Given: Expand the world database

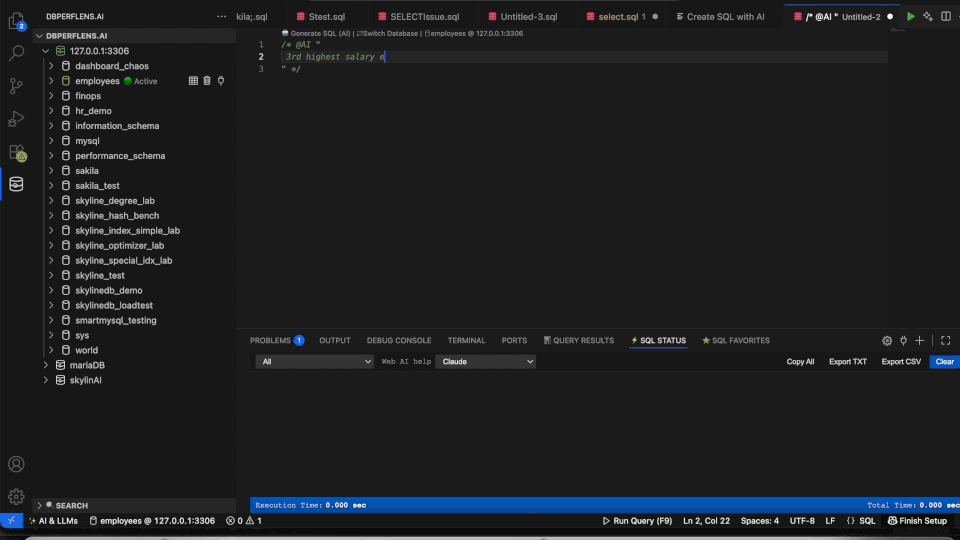Looking at the screenshot, I should [x=51, y=350].
